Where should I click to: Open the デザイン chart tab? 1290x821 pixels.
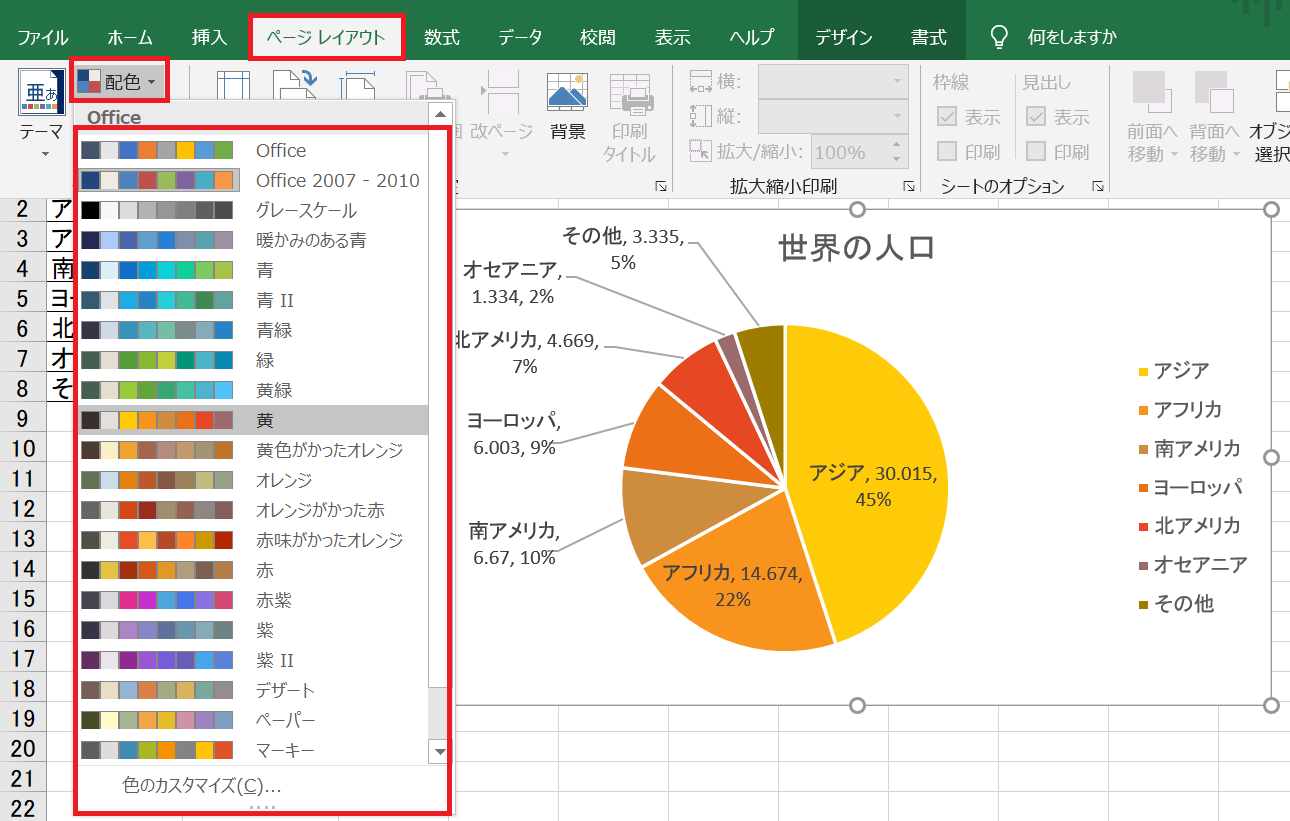[x=843, y=38]
